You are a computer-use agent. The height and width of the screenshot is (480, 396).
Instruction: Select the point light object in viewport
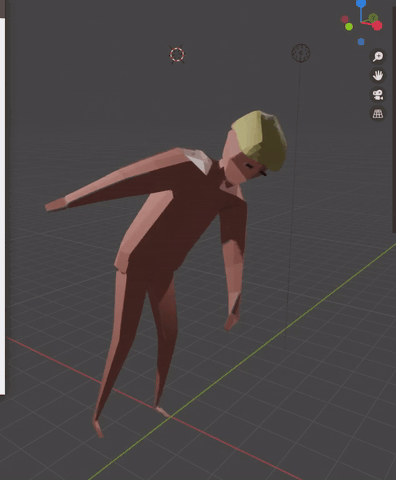pos(301,53)
